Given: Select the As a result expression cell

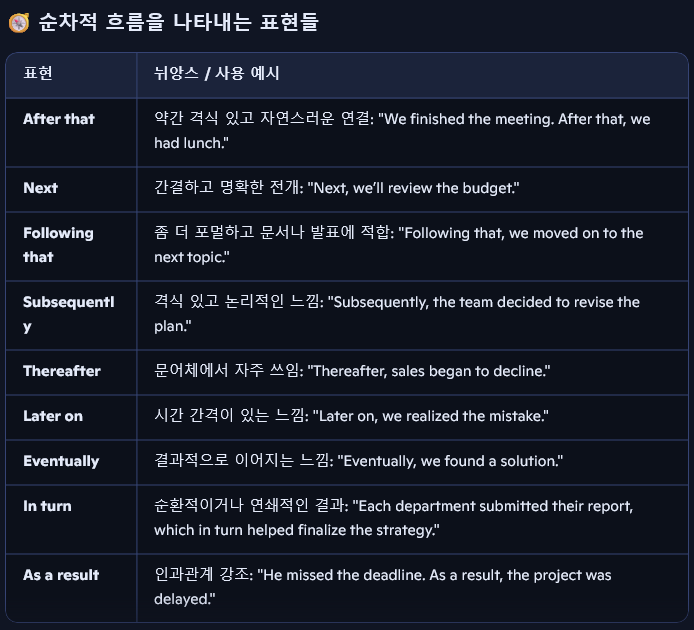Looking at the screenshot, I should (x=59, y=575).
